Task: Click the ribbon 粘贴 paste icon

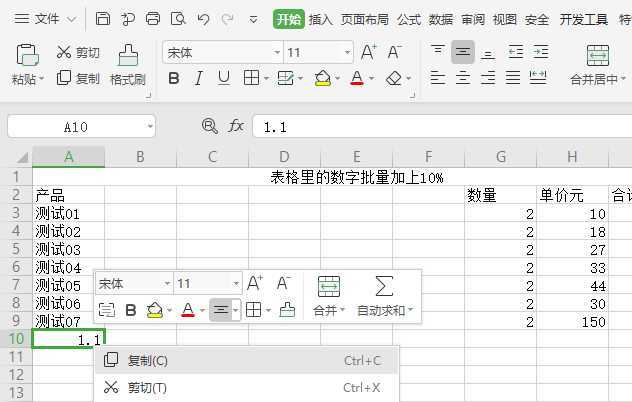Action: click(x=27, y=55)
